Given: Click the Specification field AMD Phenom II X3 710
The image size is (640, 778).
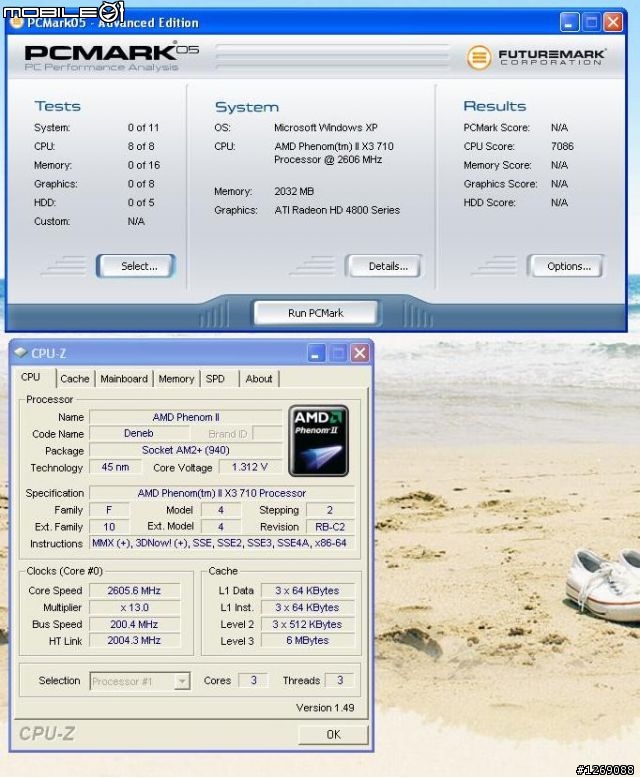Looking at the screenshot, I should coord(222,493).
